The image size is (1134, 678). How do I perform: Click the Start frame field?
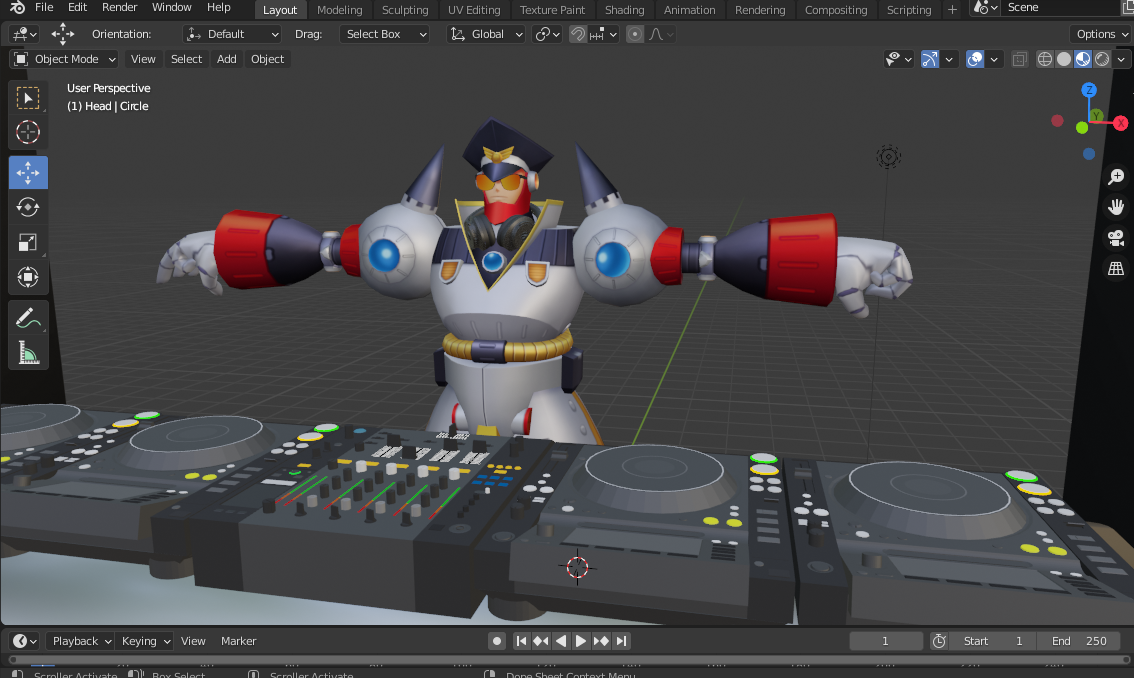993,641
